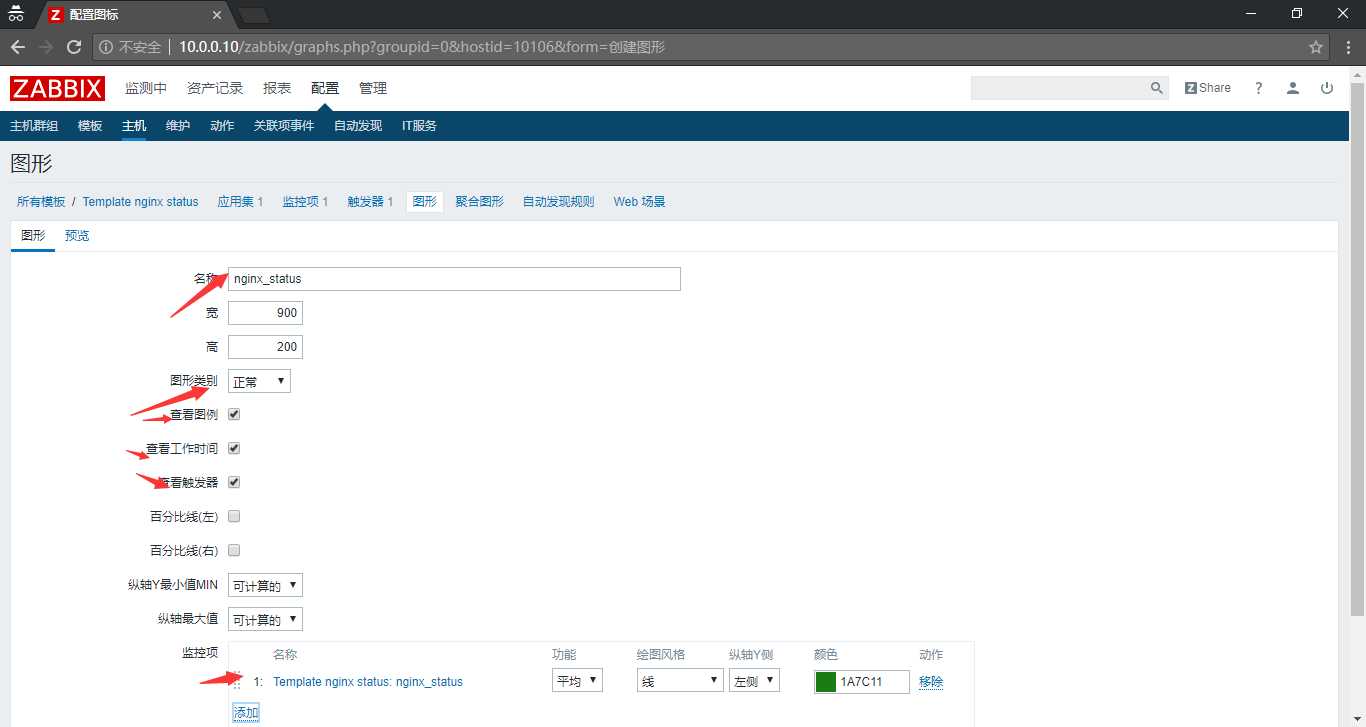This screenshot has height=727, width=1366.
Task: Open the 功能 dropdown showing 平均
Action: [577, 681]
